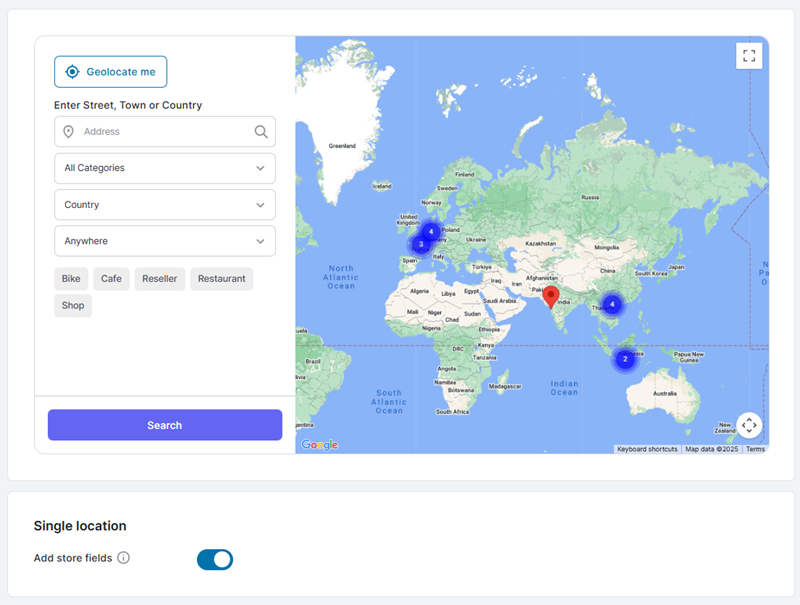
Task: Open the Terms link on the map
Action: 755,449
